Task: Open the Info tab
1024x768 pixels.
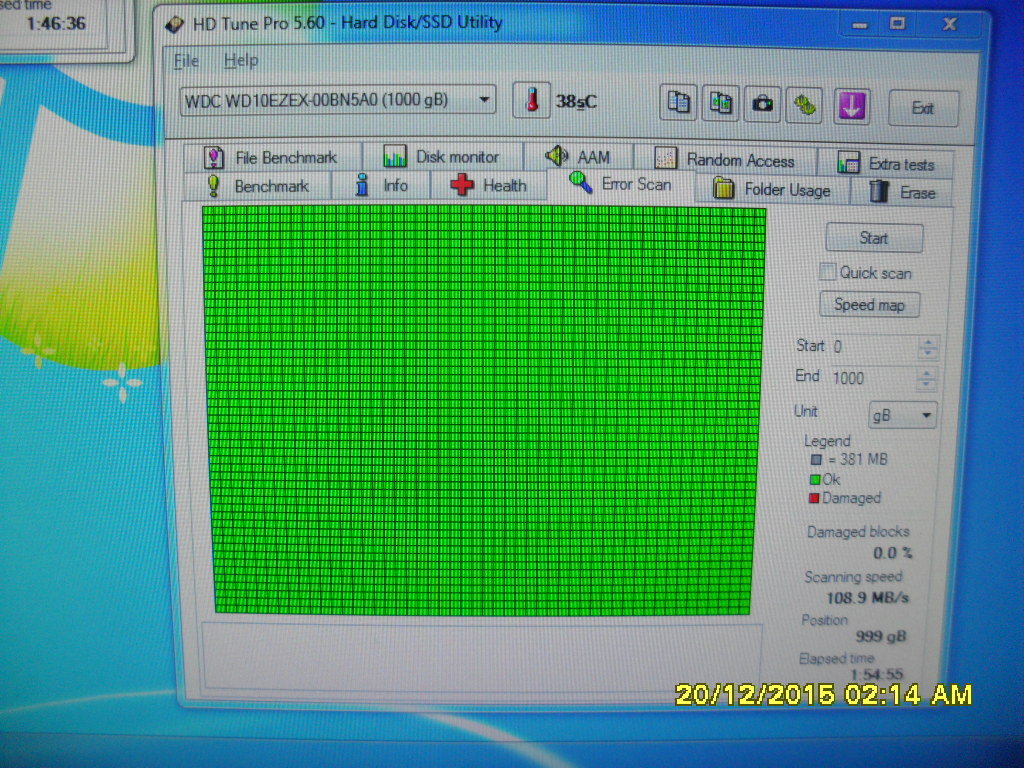Action: (x=381, y=185)
